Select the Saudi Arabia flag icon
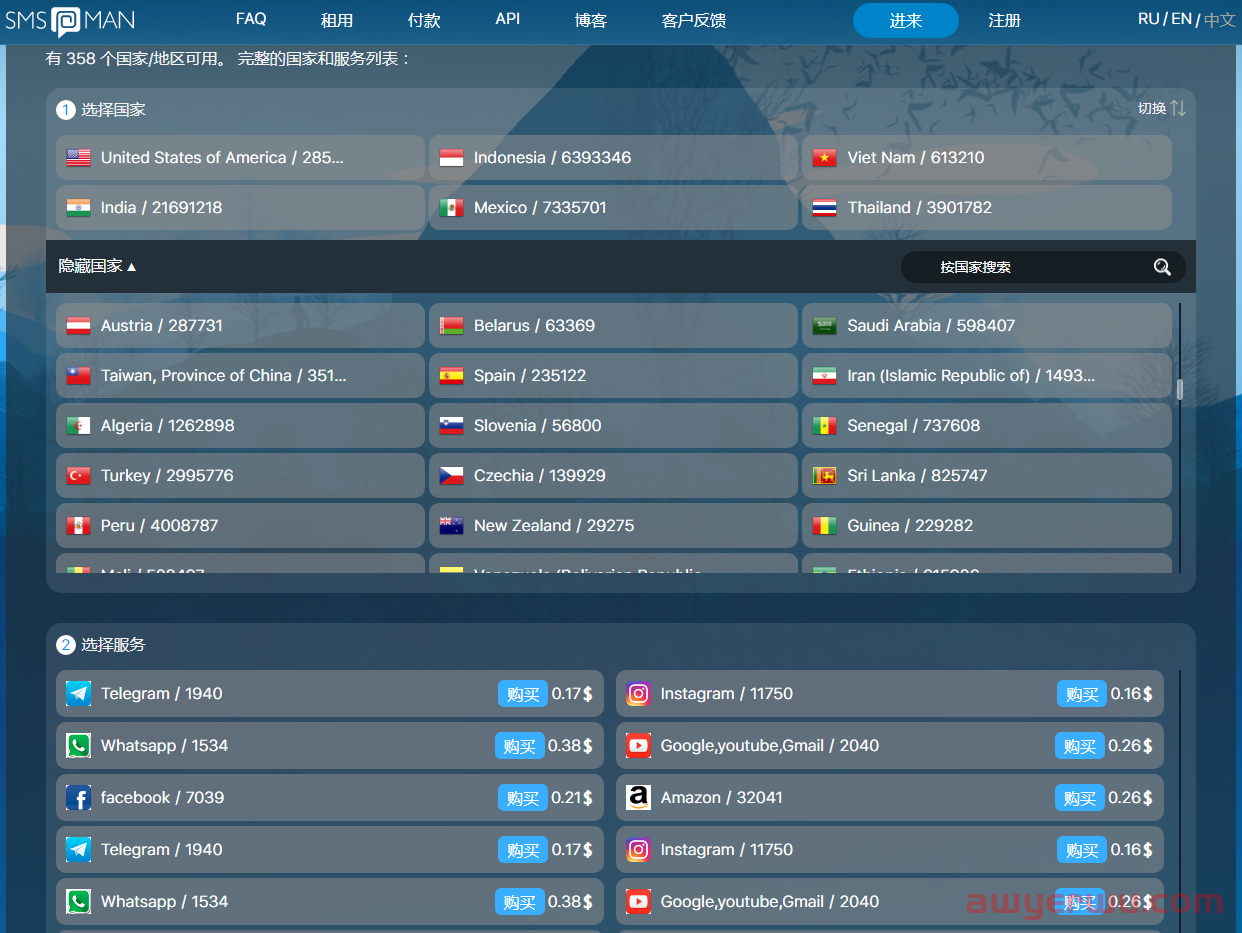This screenshot has height=933, width=1242. 824,326
